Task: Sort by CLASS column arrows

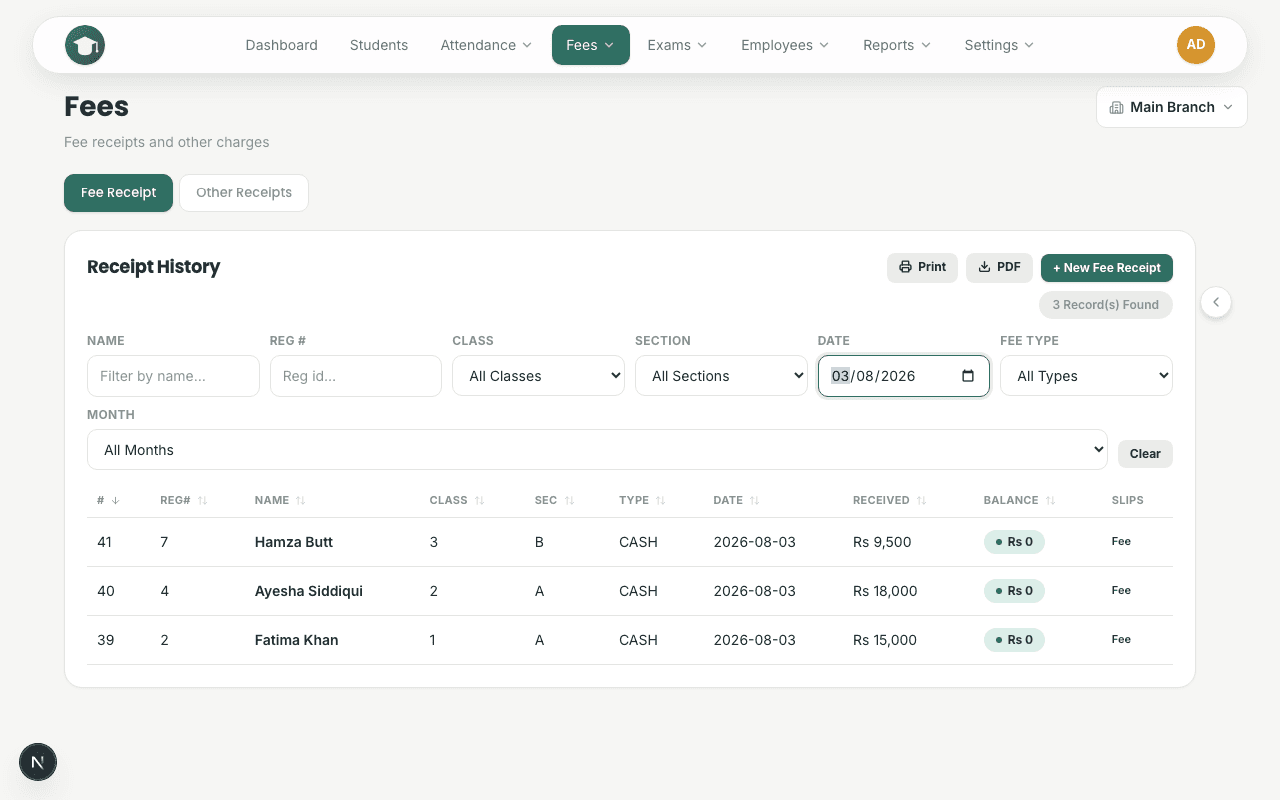Action: (479, 500)
